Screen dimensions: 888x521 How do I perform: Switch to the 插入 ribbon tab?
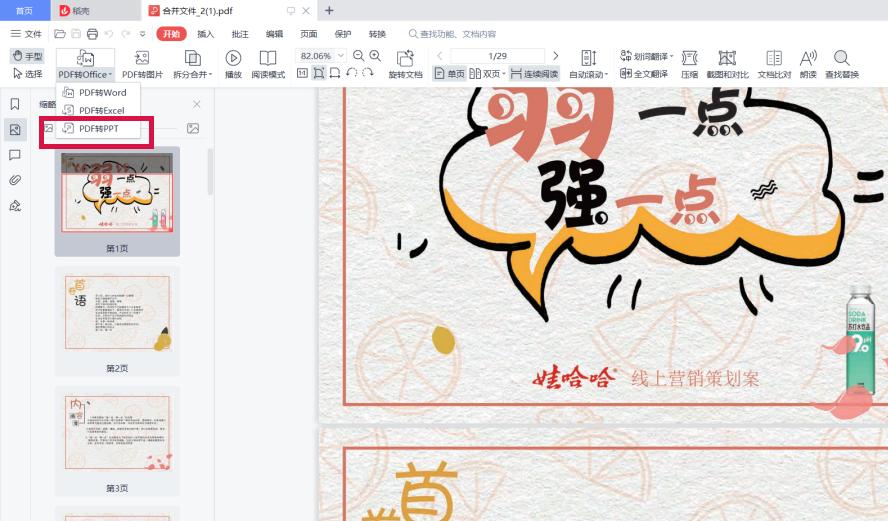pos(206,34)
